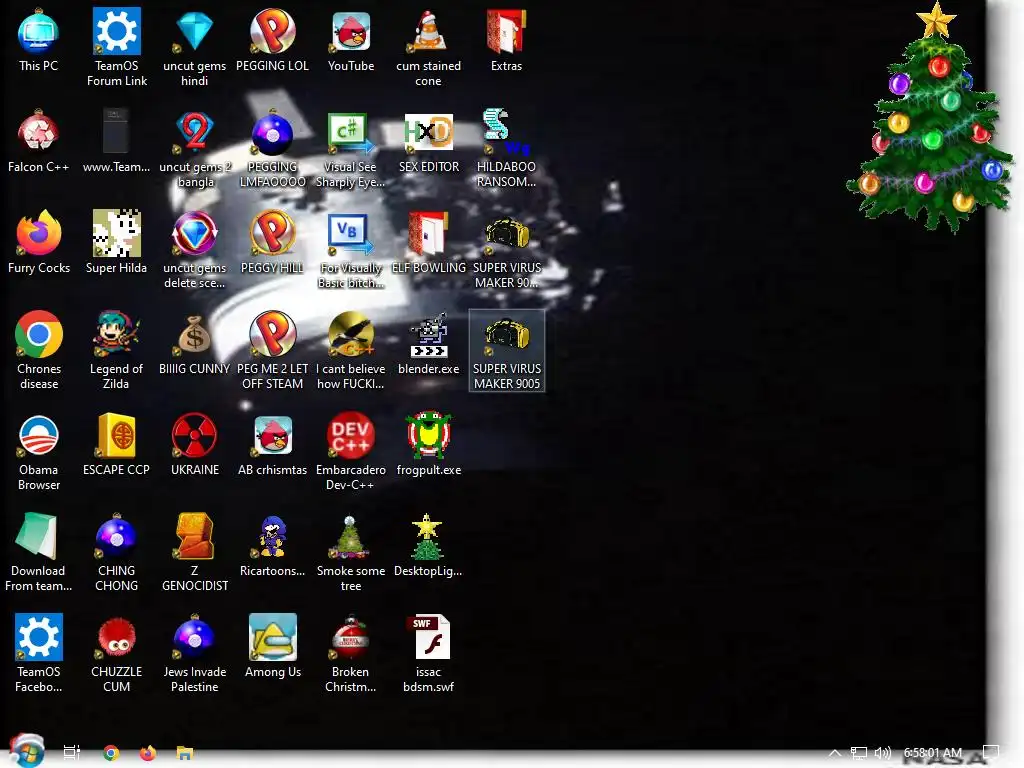This screenshot has height=768, width=1024.
Task: Open the Extras desktop shortcut
Action: pos(507,40)
